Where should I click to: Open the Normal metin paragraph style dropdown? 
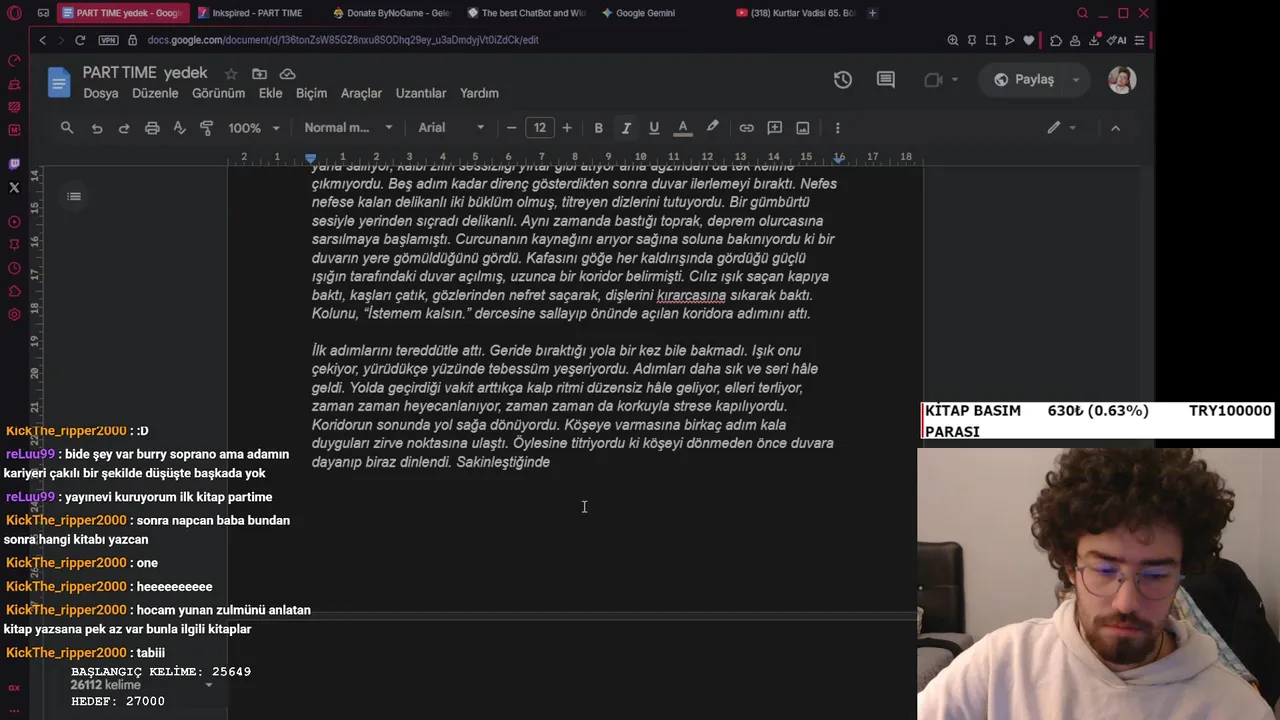pyautogui.click(x=349, y=128)
